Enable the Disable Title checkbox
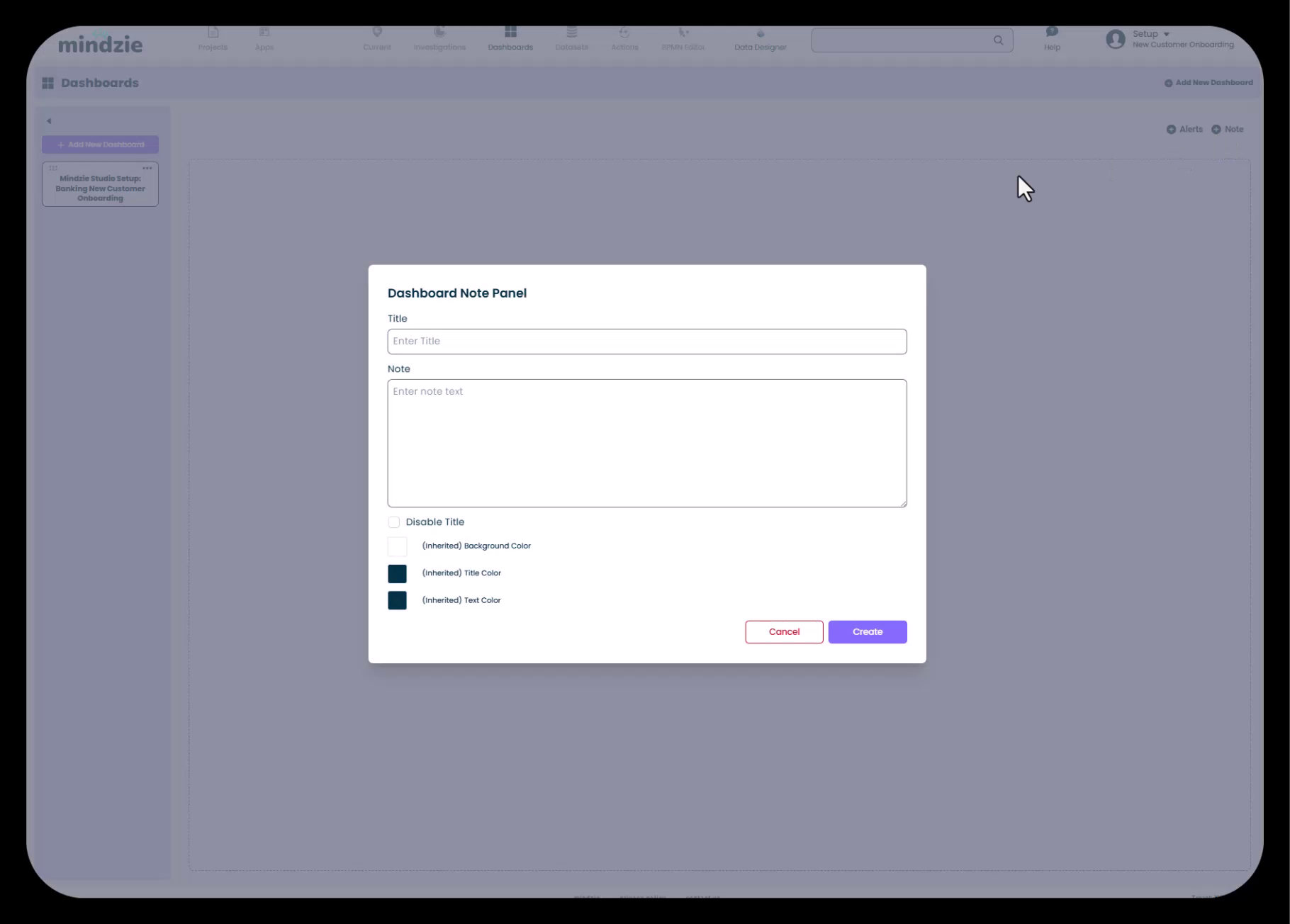This screenshot has width=1290, height=924. point(394,522)
